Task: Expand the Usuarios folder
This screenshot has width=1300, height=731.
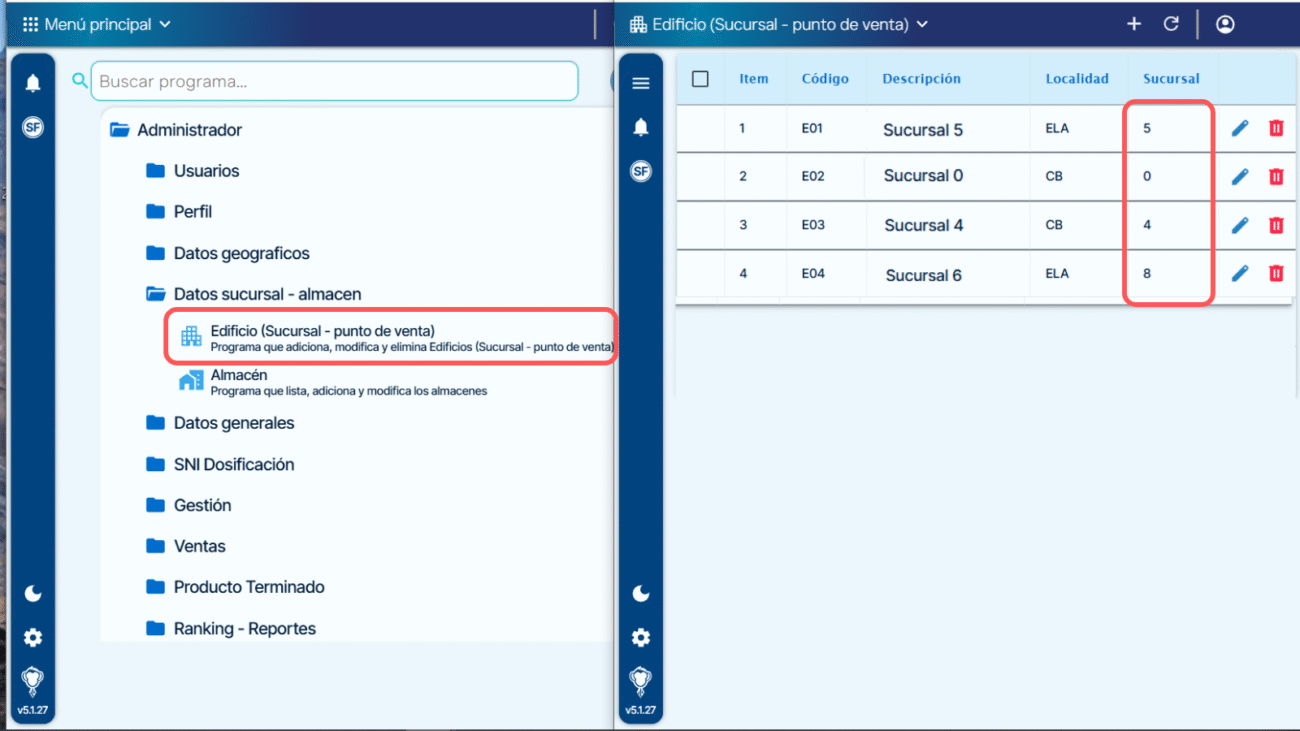Action: [206, 171]
